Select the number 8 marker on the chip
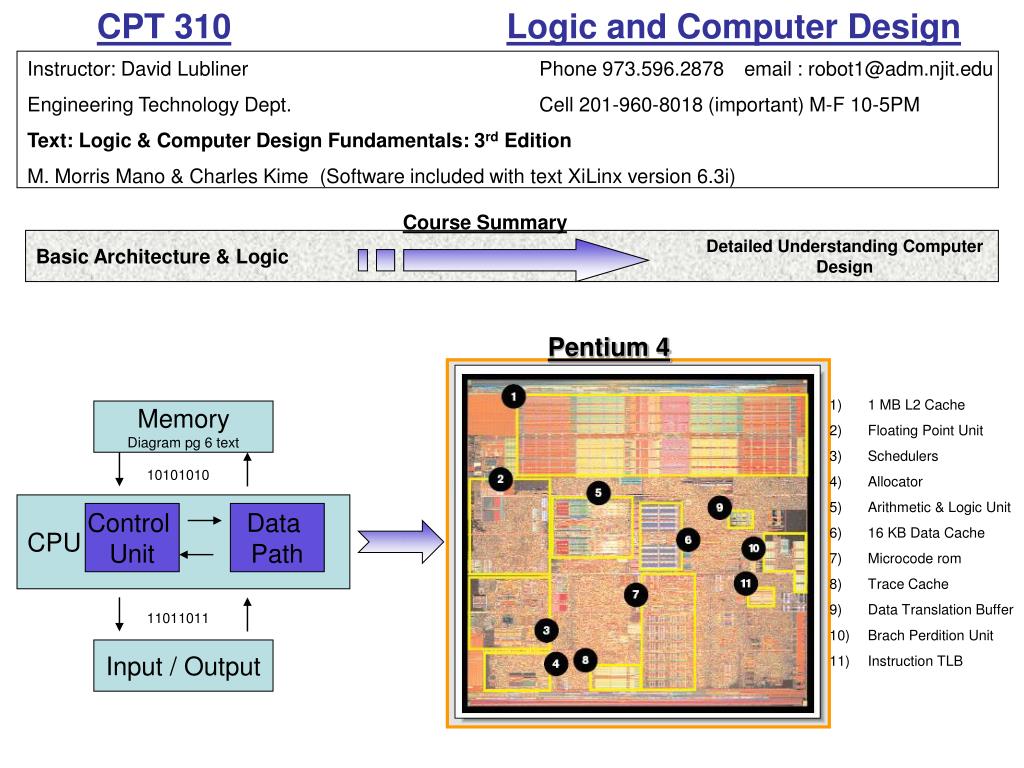This screenshot has width=1024, height=768. 585,660
